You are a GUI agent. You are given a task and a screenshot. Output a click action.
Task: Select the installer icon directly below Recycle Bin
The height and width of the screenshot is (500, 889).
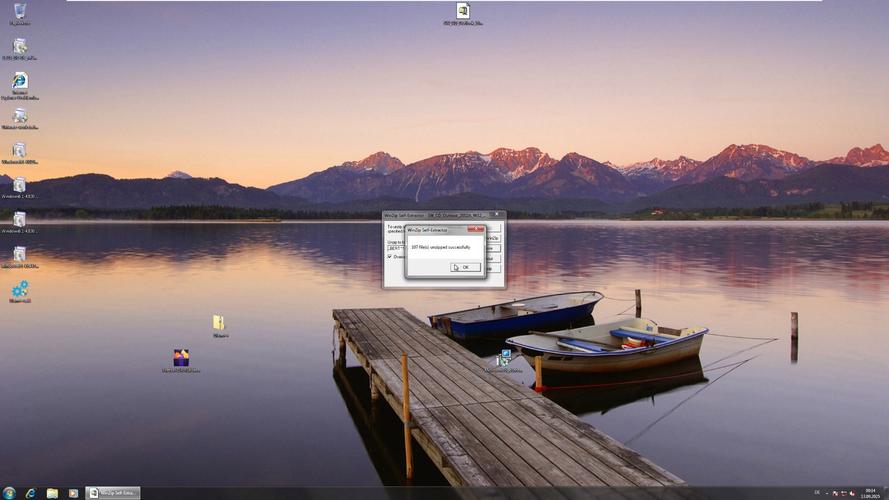[x=20, y=49]
